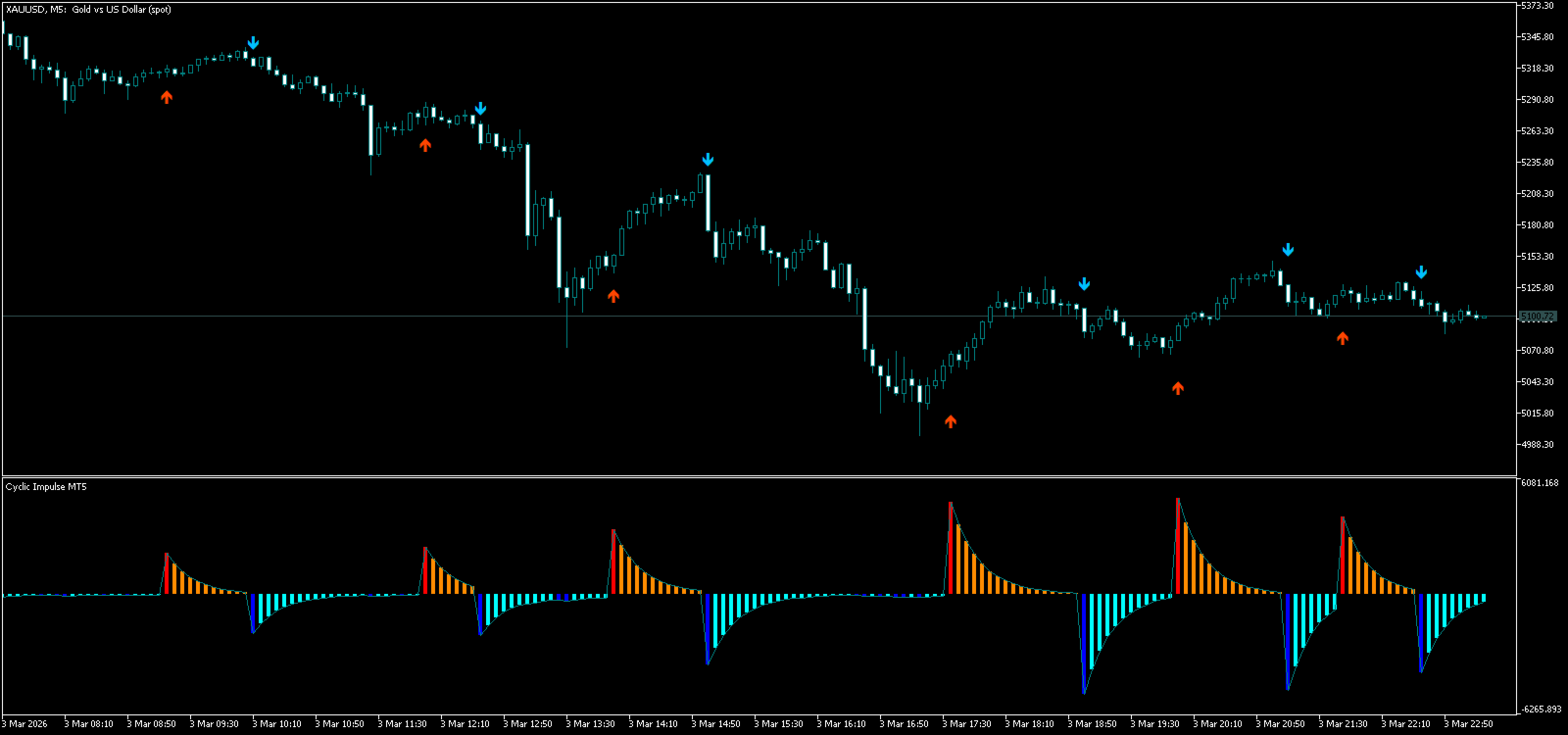
Task: Click the leftmost blue down arrow near 5345.80
Action: [253, 43]
